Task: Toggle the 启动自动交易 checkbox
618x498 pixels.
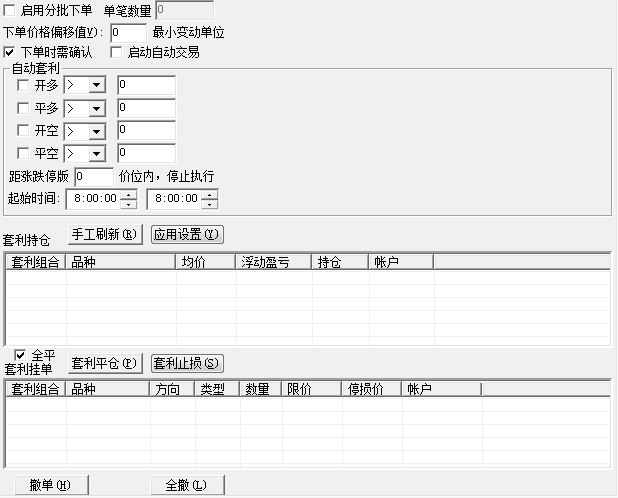Action: 117,52
